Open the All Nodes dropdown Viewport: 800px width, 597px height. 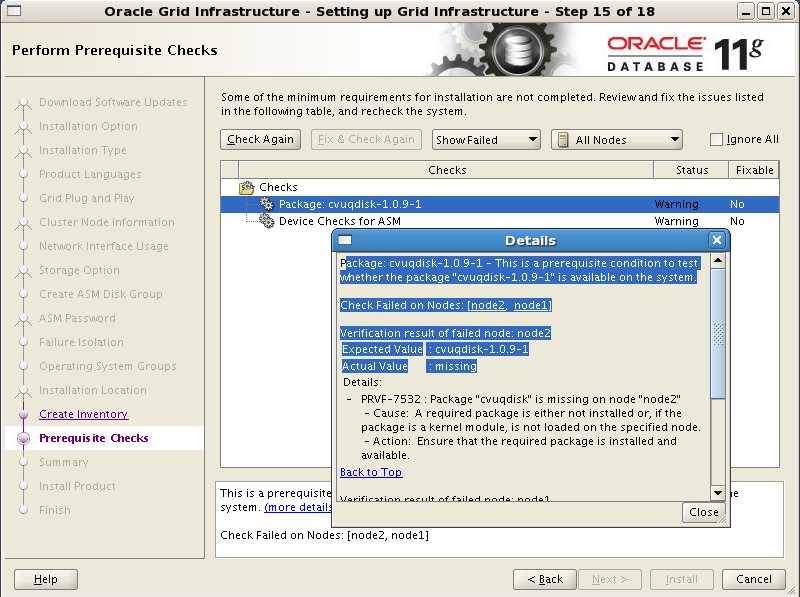[x=616, y=139]
